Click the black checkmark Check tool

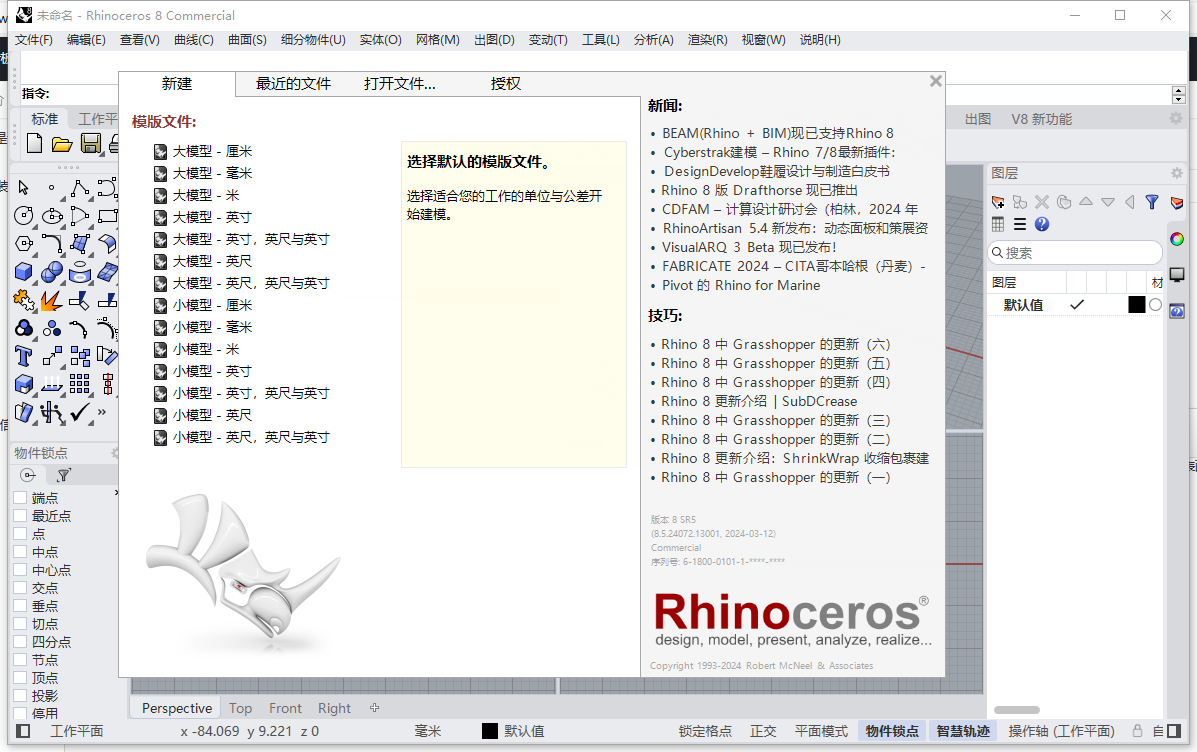[79, 413]
